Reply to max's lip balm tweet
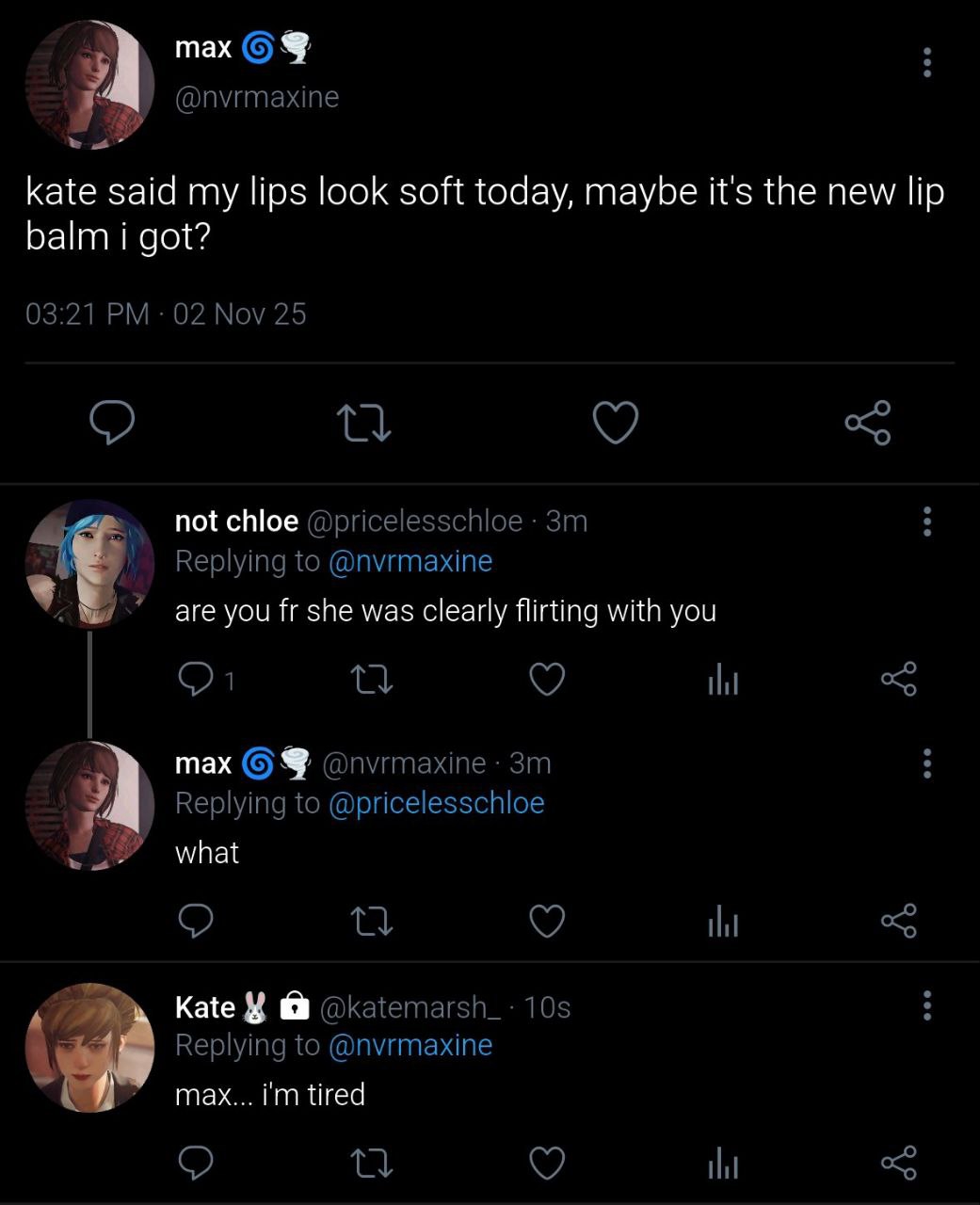Viewport: 980px width, 1205px height. pyautogui.click(x=112, y=422)
